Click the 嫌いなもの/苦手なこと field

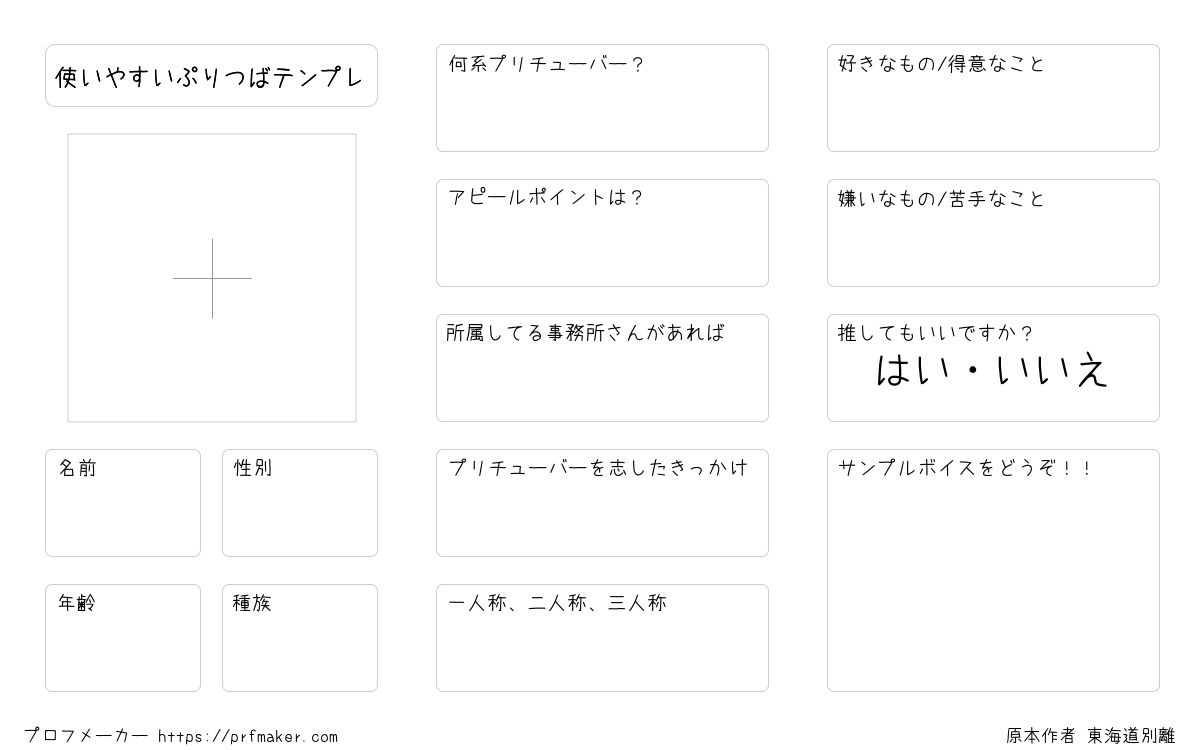pos(993,233)
